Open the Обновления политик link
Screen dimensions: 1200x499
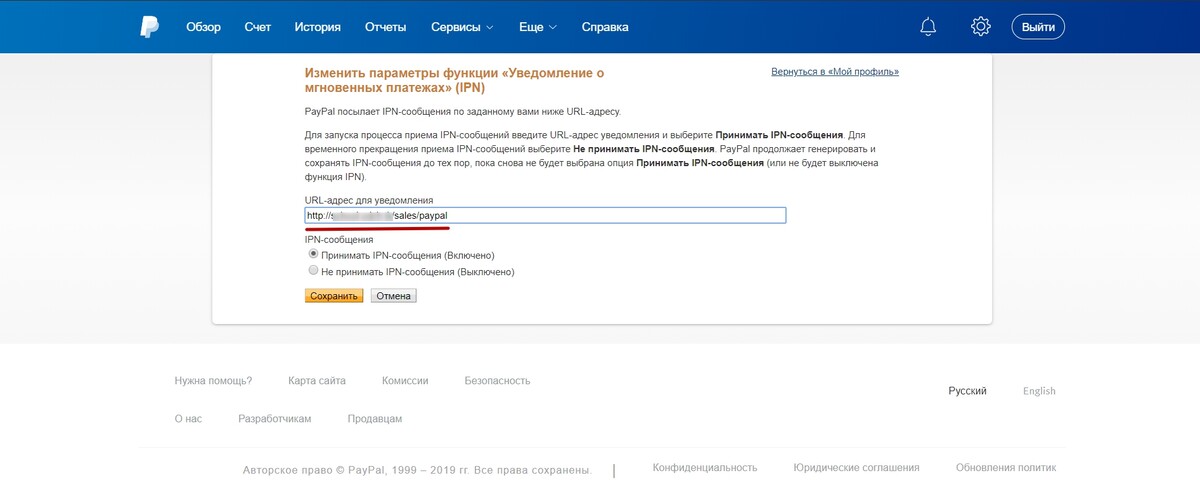(x=1006, y=467)
